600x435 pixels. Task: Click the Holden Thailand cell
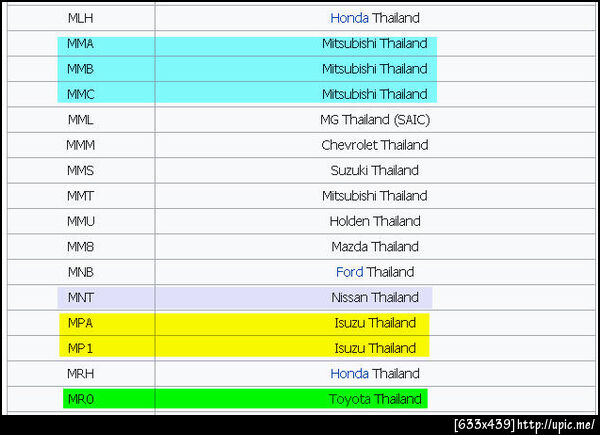375,221
